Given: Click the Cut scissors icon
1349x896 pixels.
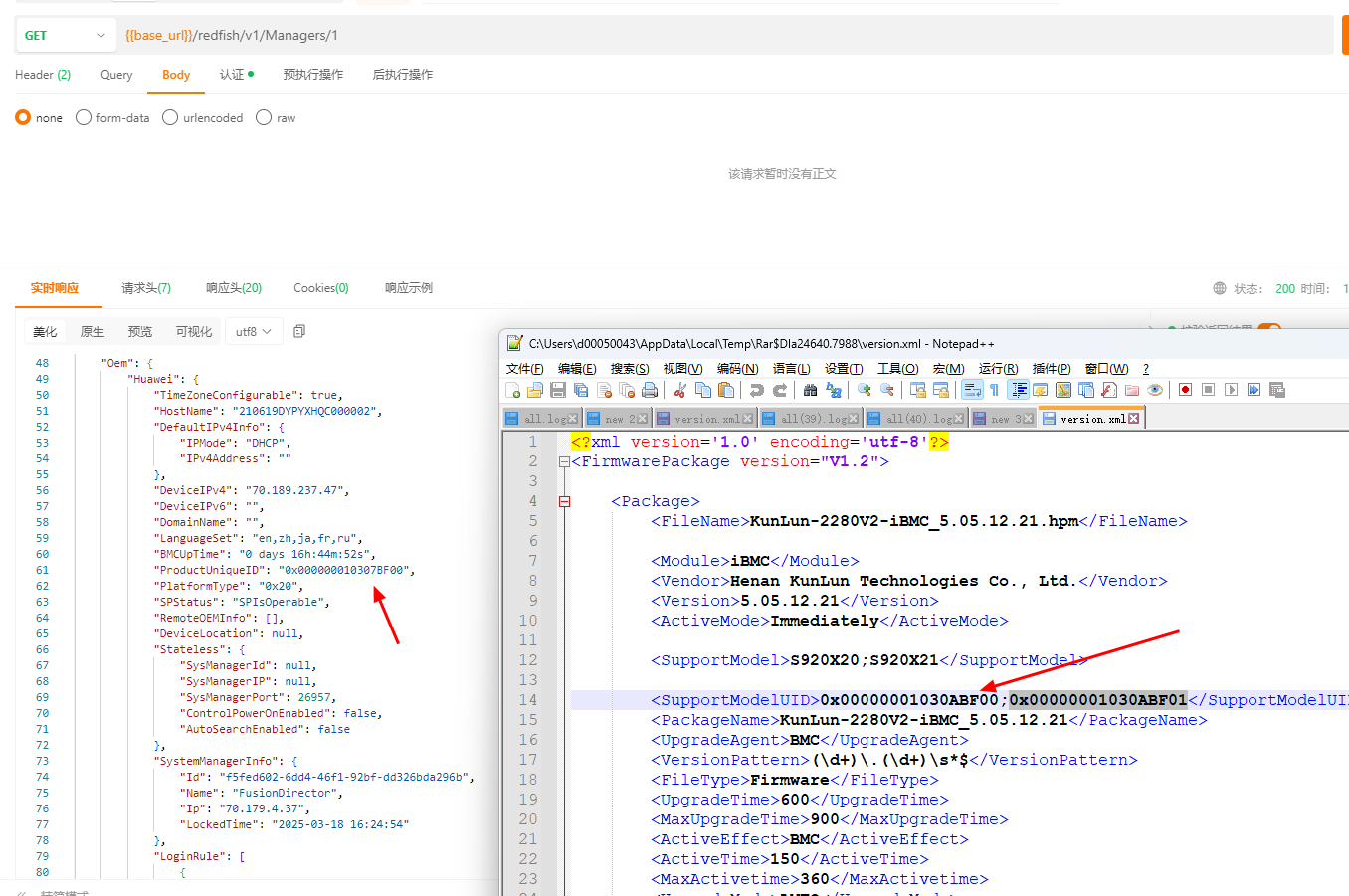Looking at the screenshot, I should point(680,390).
